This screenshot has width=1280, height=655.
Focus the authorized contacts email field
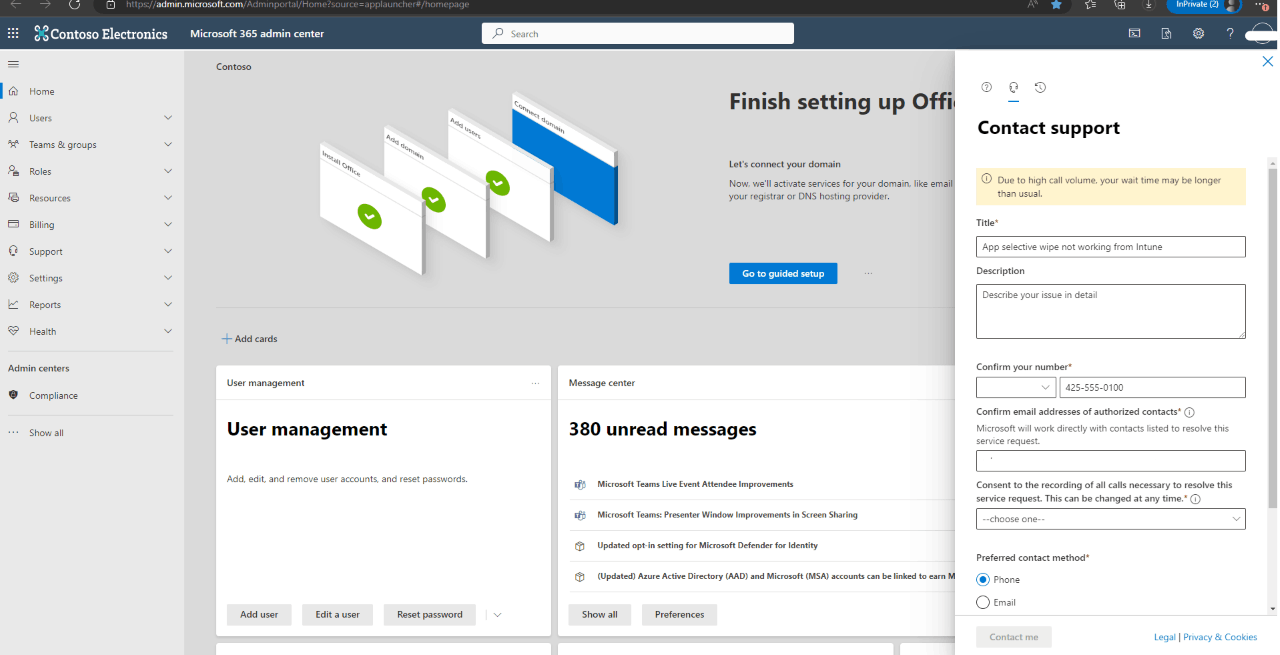(1111, 460)
